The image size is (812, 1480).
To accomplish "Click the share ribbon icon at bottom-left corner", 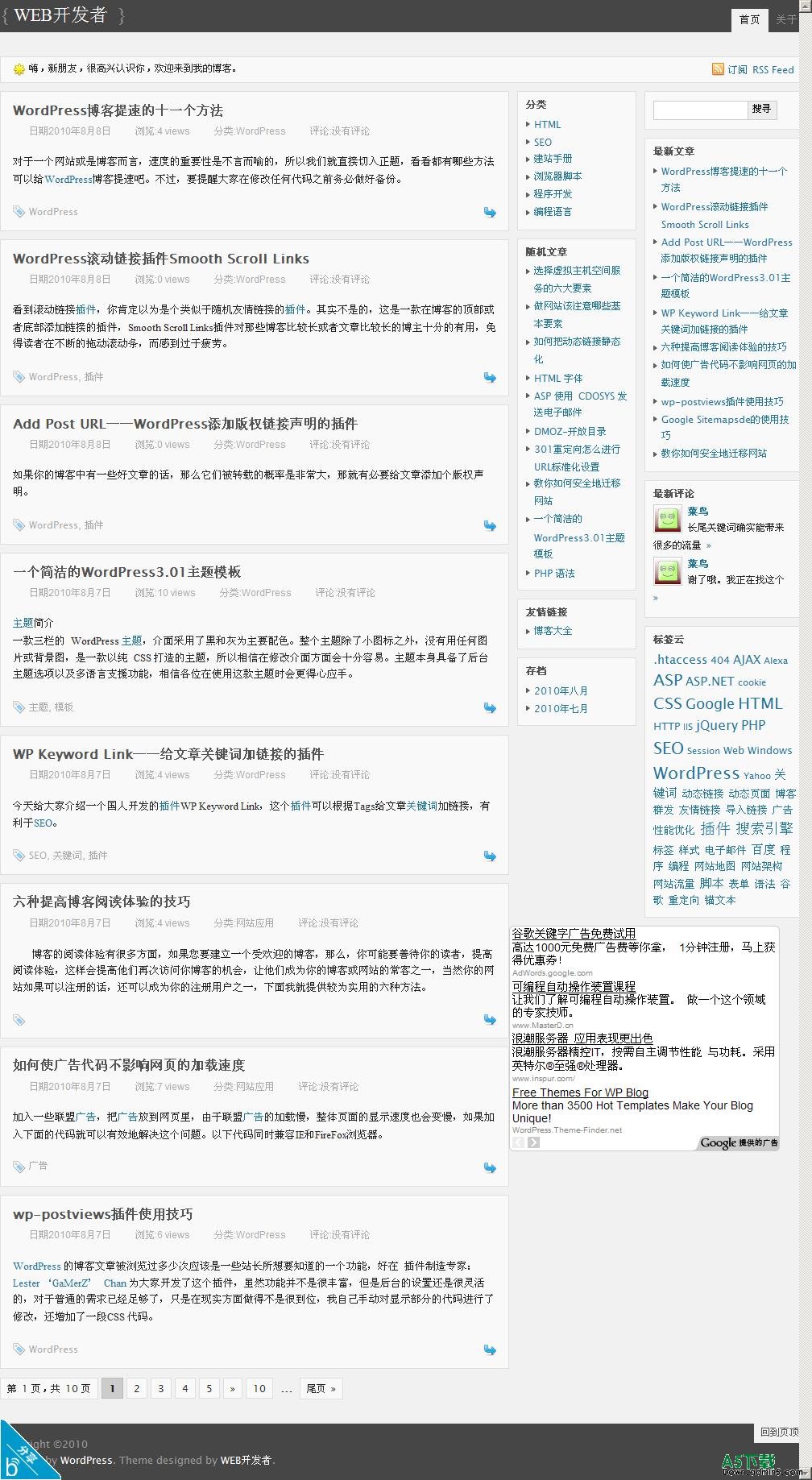I will coord(23,1457).
